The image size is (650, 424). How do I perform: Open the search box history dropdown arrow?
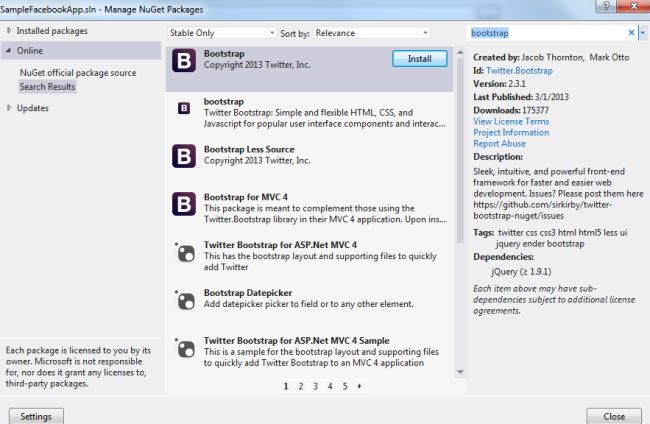pos(643,32)
